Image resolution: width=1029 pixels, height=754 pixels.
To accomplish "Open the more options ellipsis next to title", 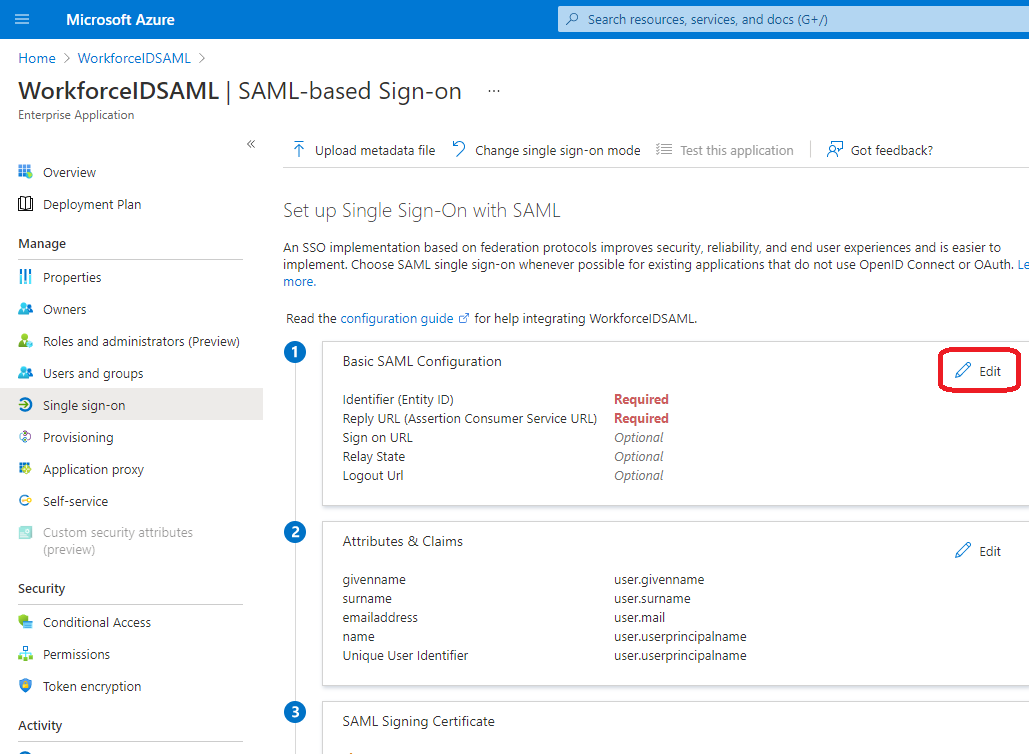I will [x=494, y=91].
